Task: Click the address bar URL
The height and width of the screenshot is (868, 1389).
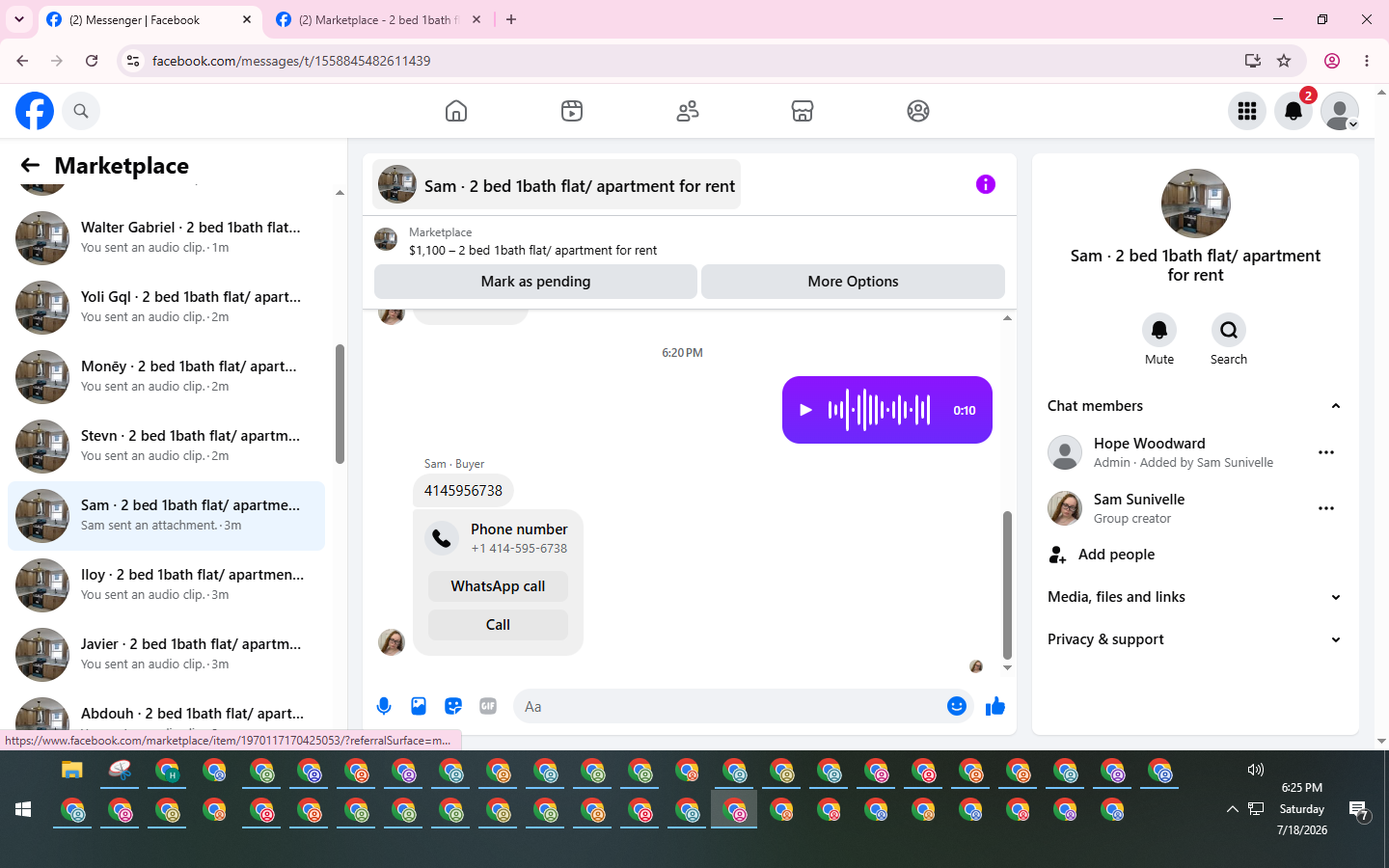Action: pyautogui.click(x=291, y=61)
